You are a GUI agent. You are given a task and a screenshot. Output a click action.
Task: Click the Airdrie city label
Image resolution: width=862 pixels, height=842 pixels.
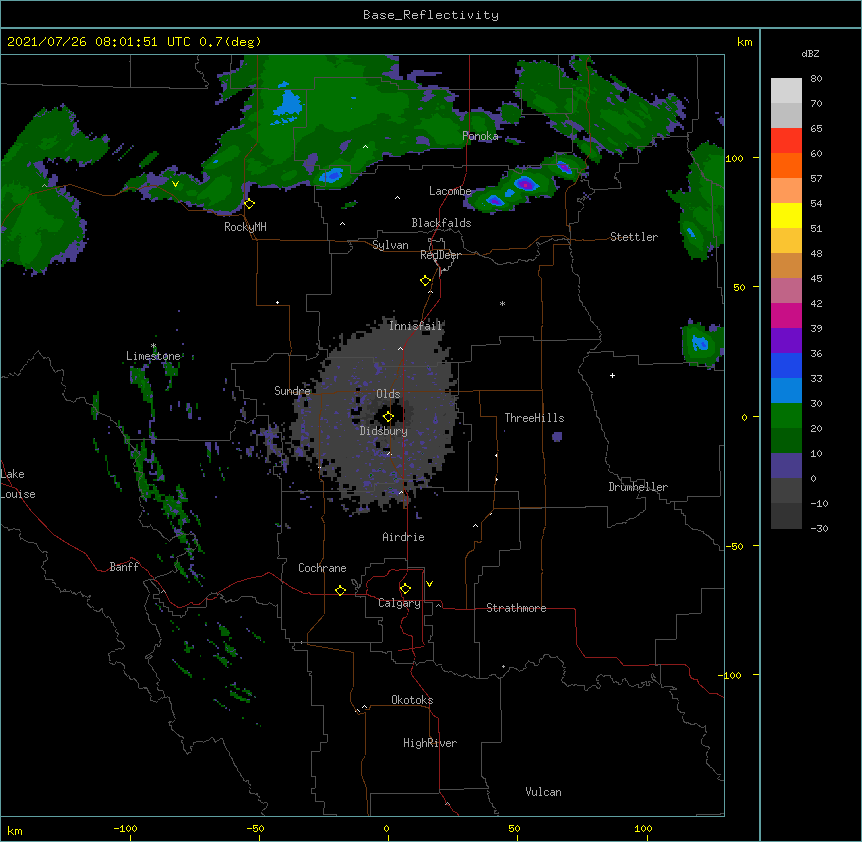pos(404,537)
